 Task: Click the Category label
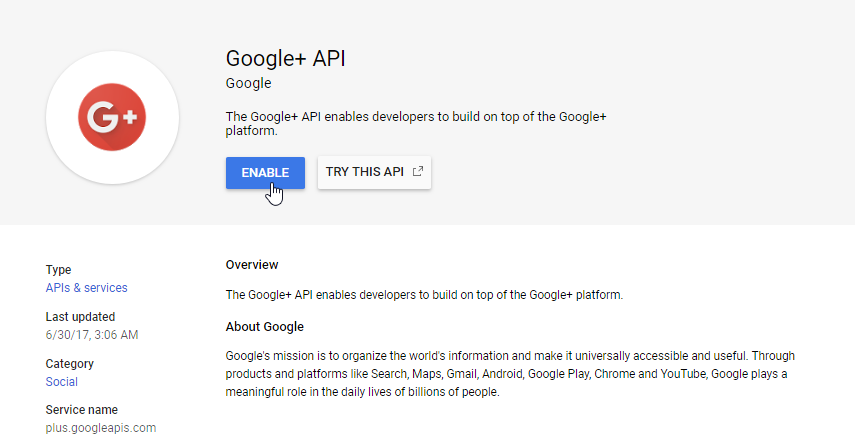70,364
